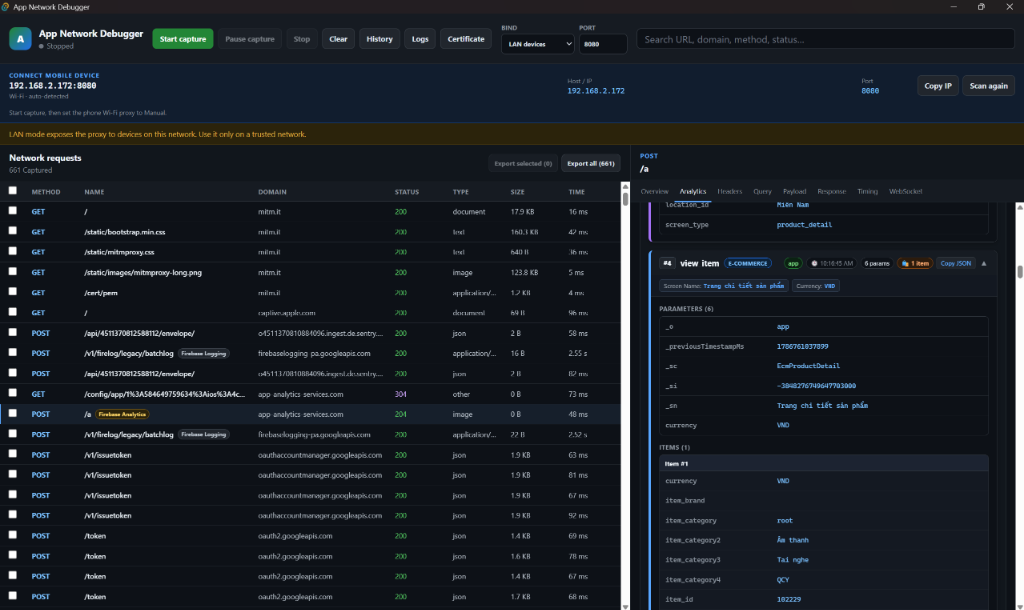Focus the Search URL, domain, method field
This screenshot has width=1024, height=610.
pyautogui.click(x=825, y=39)
